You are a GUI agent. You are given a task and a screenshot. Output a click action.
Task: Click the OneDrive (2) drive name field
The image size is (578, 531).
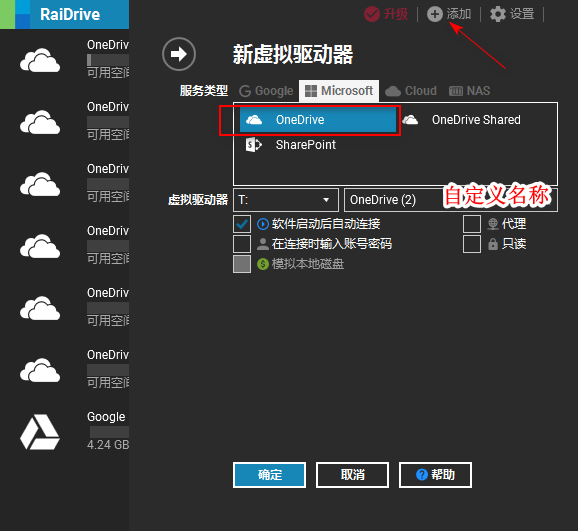451,200
